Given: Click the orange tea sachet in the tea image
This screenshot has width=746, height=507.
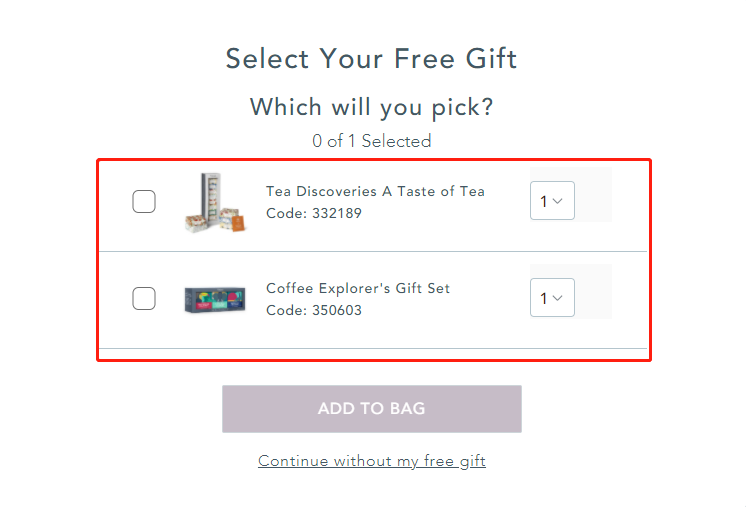Looking at the screenshot, I should (x=238, y=223).
